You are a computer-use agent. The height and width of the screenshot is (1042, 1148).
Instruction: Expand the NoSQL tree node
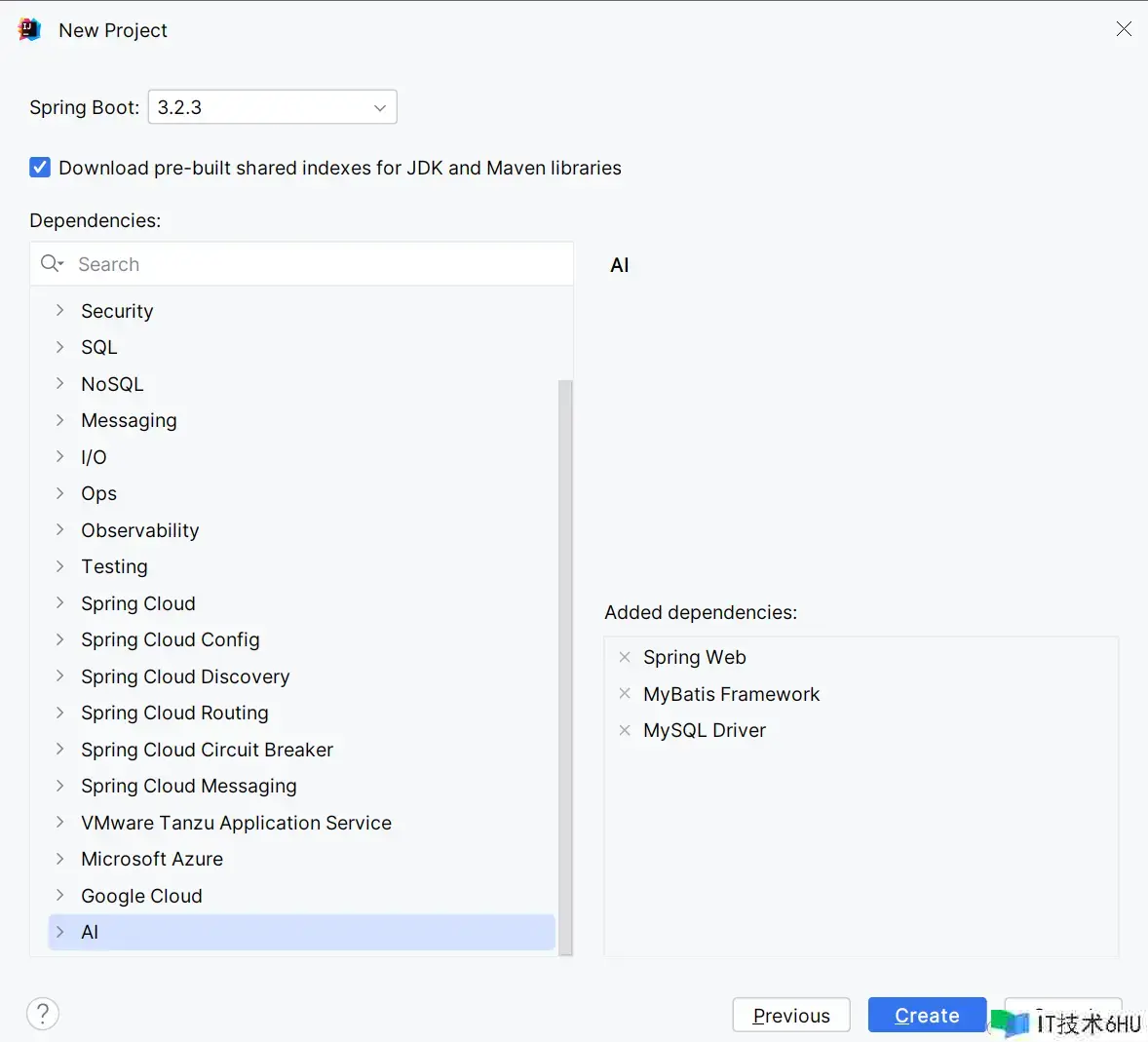click(x=60, y=384)
